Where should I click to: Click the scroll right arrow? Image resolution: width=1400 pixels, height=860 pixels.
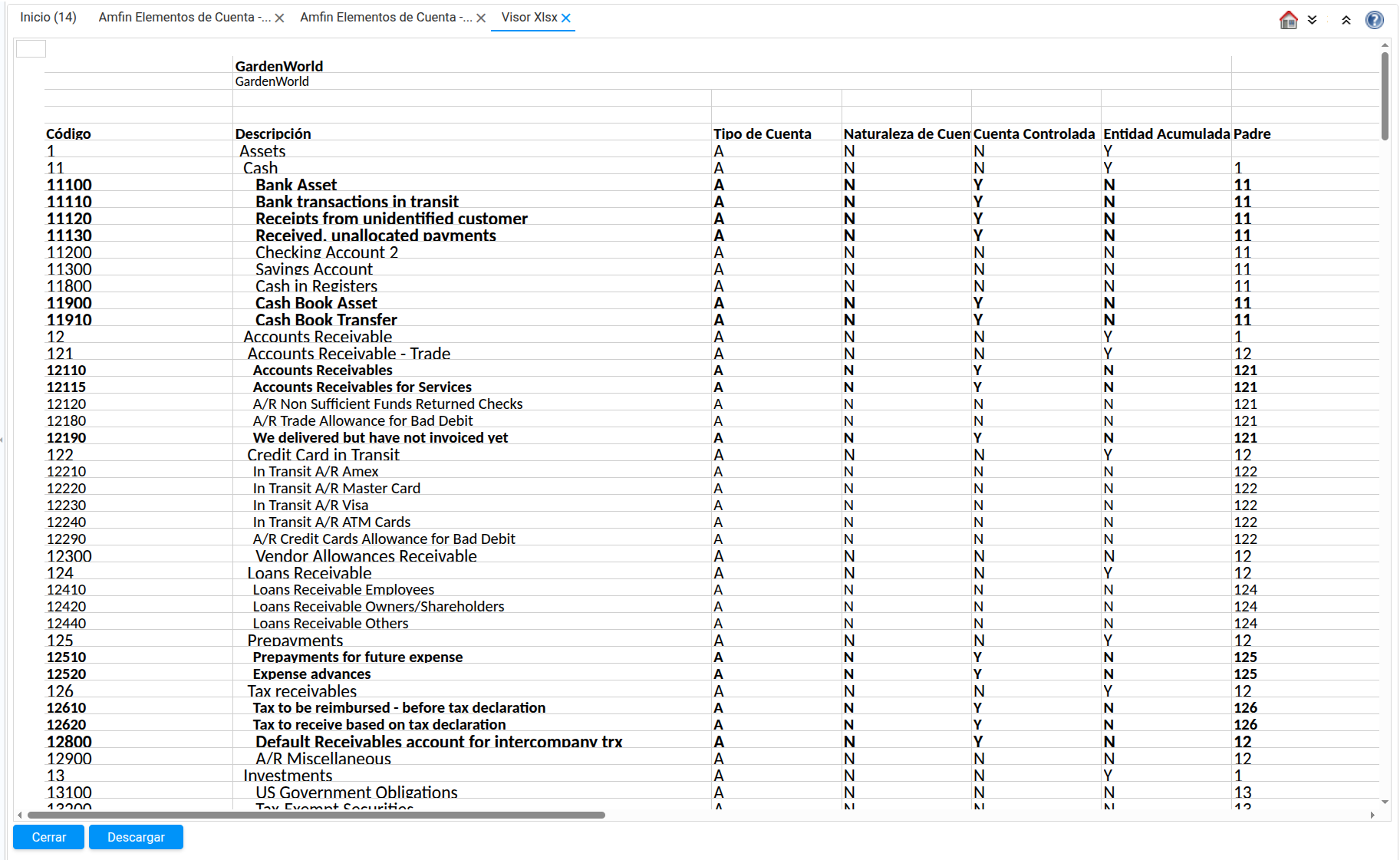tap(1372, 815)
